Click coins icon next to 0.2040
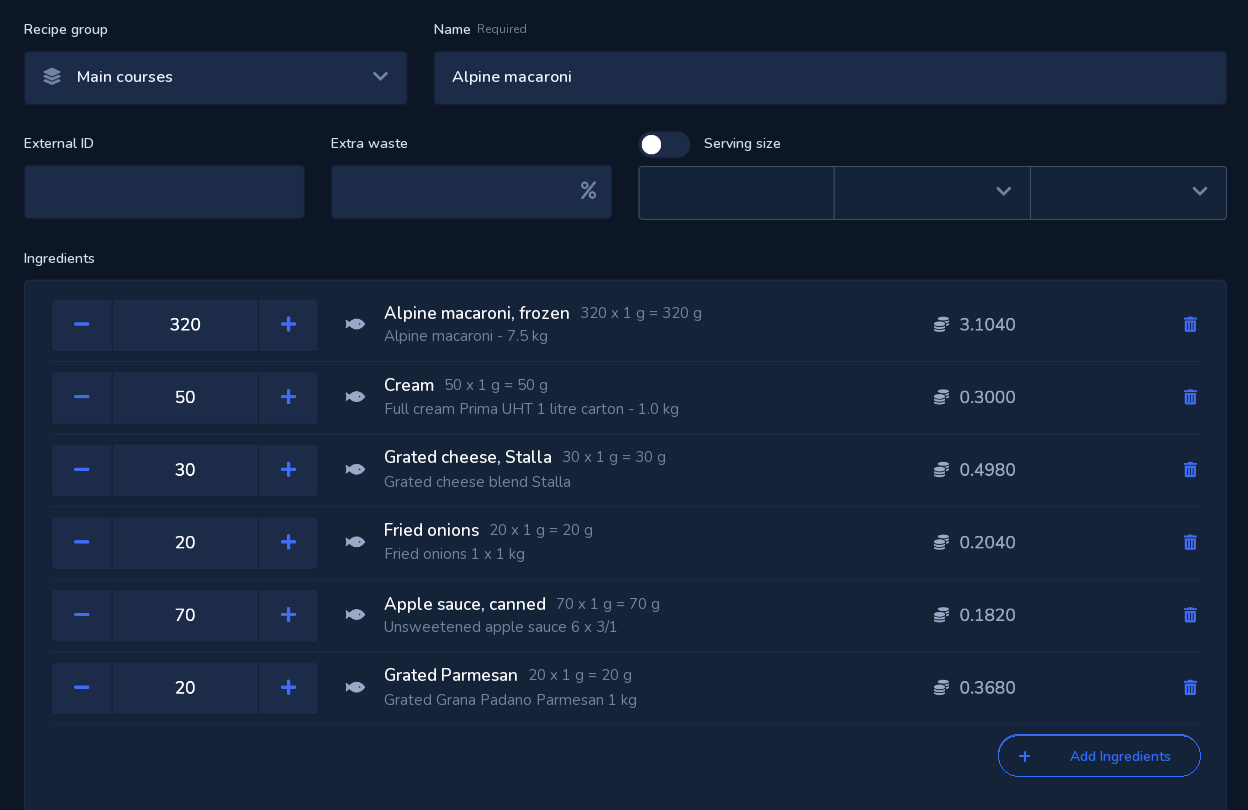This screenshot has height=810, width=1248. (941, 542)
